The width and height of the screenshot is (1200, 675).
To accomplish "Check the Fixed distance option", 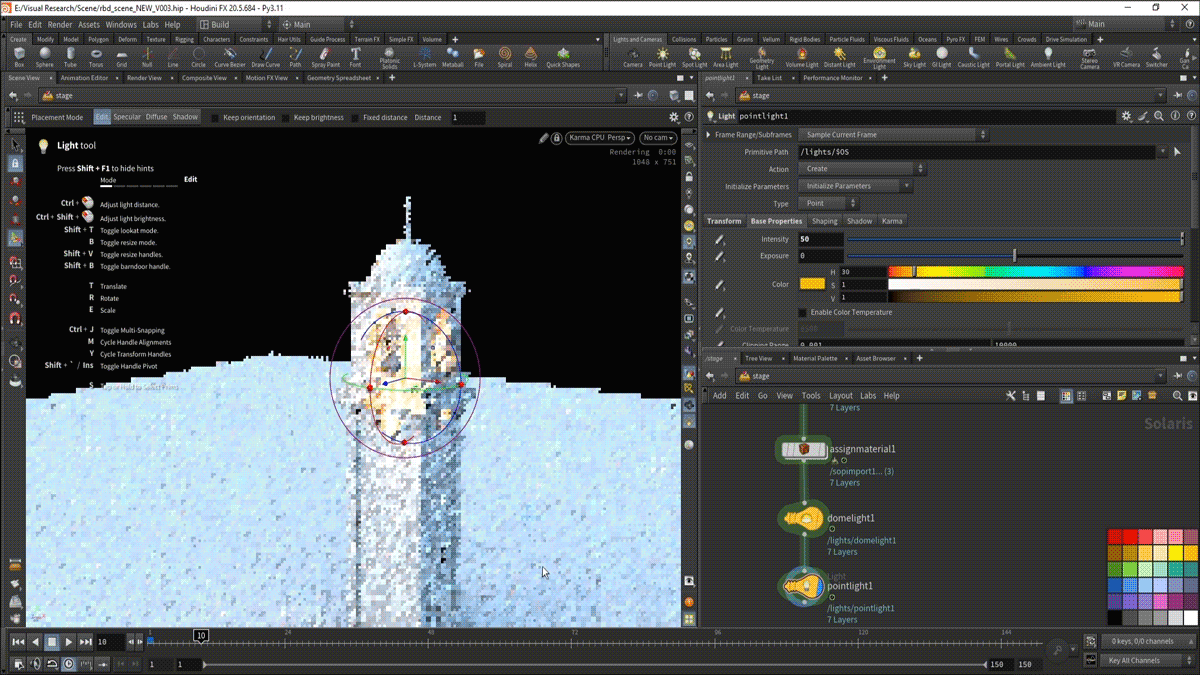I will [355, 118].
